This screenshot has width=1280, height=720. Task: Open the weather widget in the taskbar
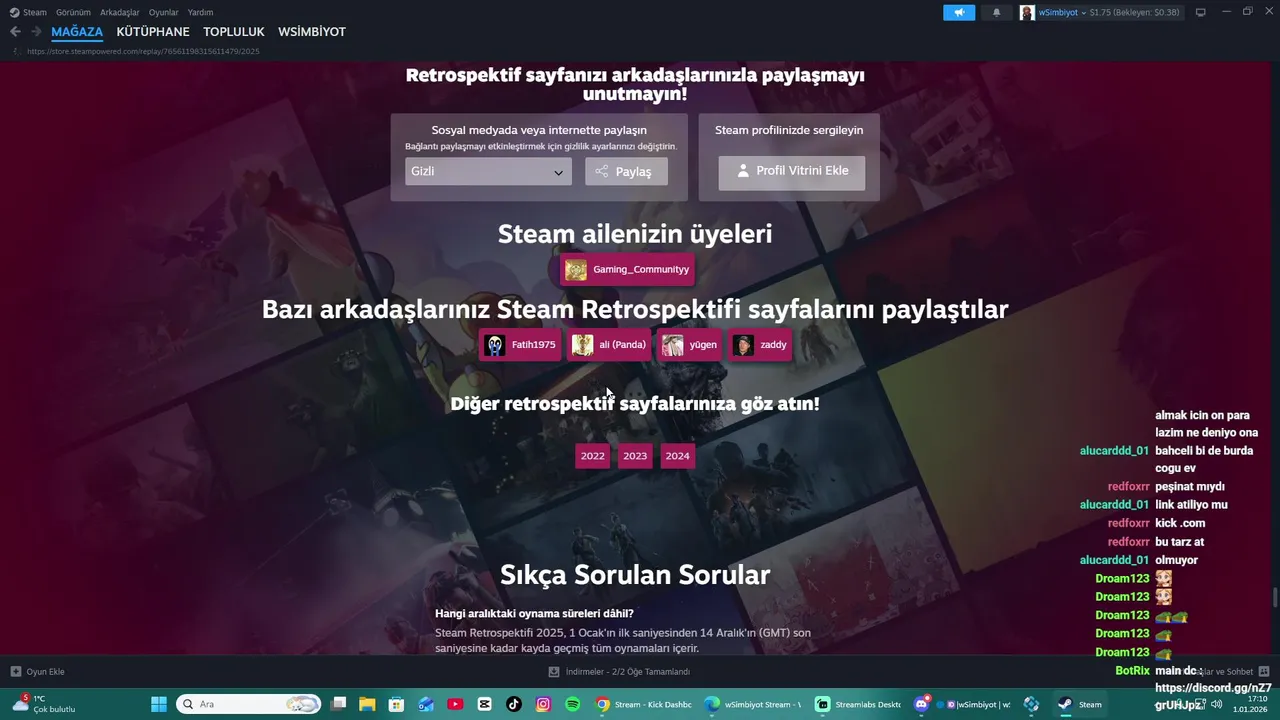pyautogui.click(x=44, y=704)
